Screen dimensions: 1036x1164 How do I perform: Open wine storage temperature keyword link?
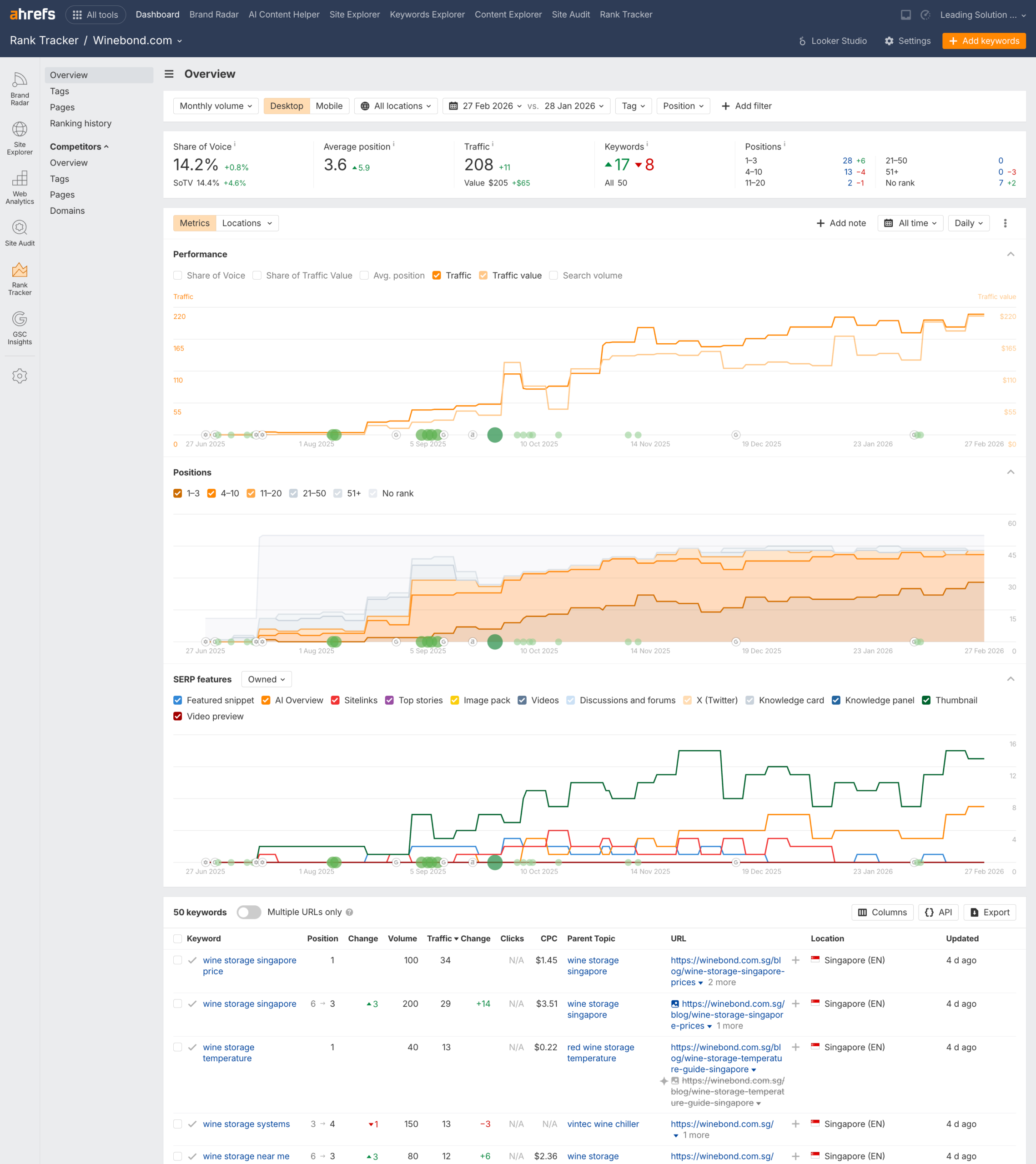228,1053
